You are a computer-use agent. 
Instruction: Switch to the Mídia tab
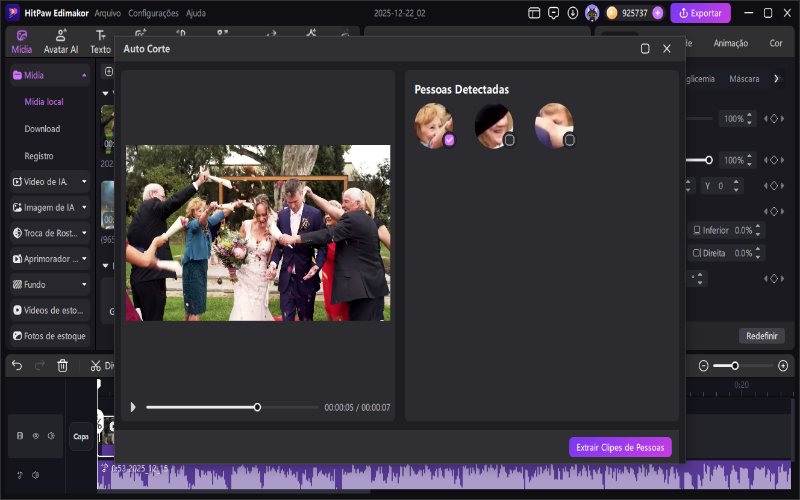click(x=21, y=42)
